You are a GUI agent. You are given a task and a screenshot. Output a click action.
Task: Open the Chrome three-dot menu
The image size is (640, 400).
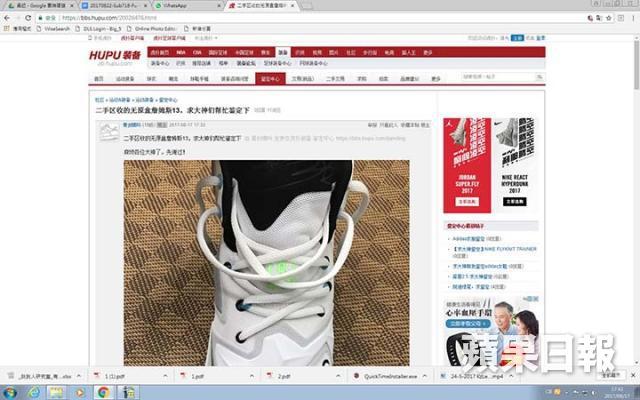point(633,18)
